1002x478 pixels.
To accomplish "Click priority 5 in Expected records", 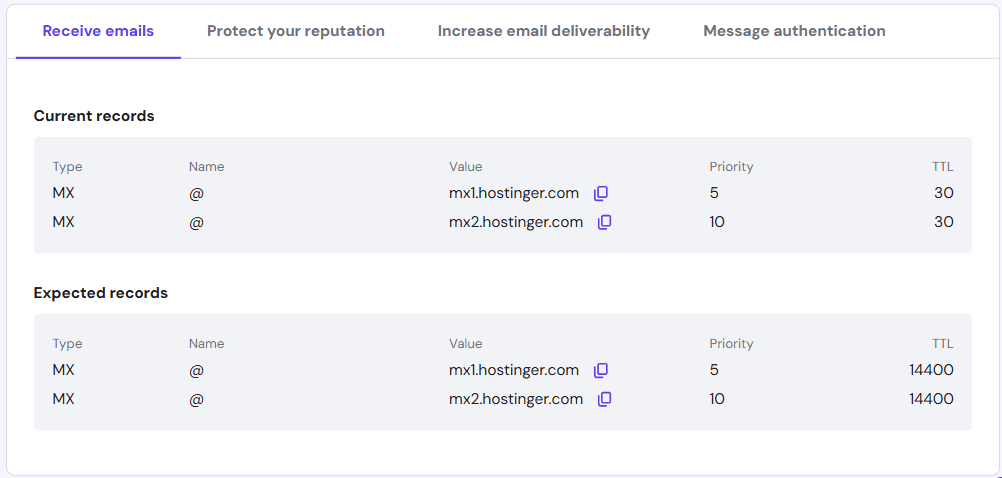I will click(x=714, y=370).
